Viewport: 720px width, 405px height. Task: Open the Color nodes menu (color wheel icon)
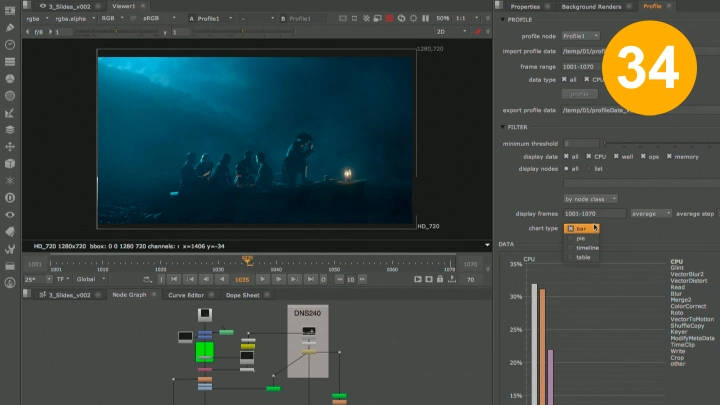[10, 79]
